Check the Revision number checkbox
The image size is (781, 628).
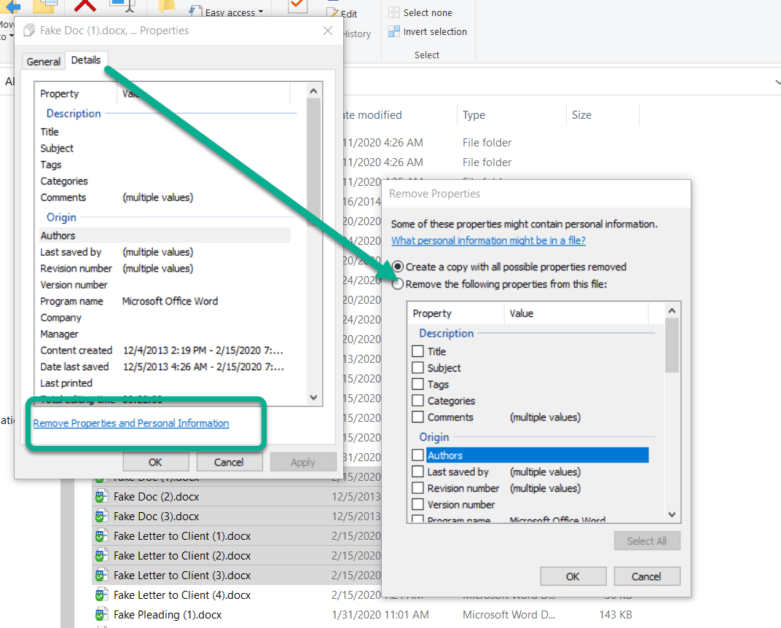point(418,488)
